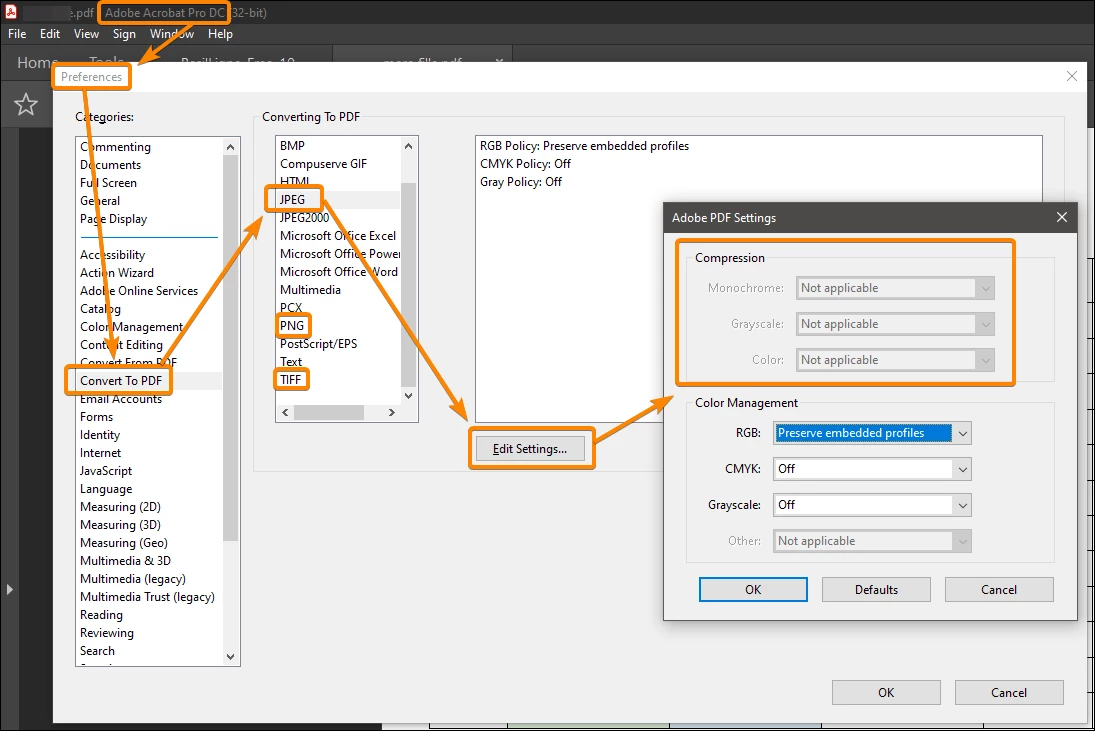Select Documents category
Viewport: 1095px width, 731px height.
[110, 165]
